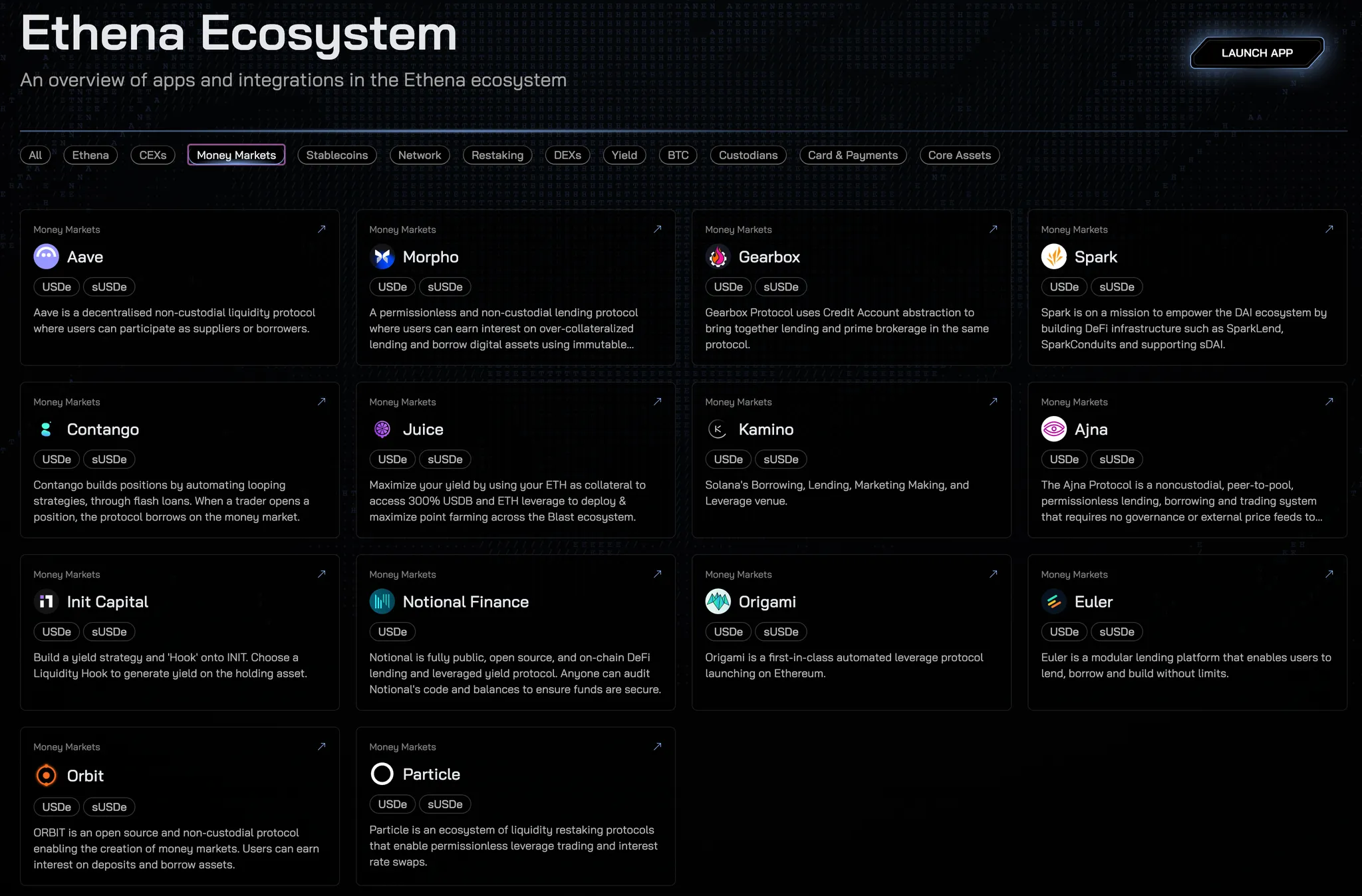Click the Spark logo icon
The height and width of the screenshot is (896, 1362).
tap(1053, 257)
